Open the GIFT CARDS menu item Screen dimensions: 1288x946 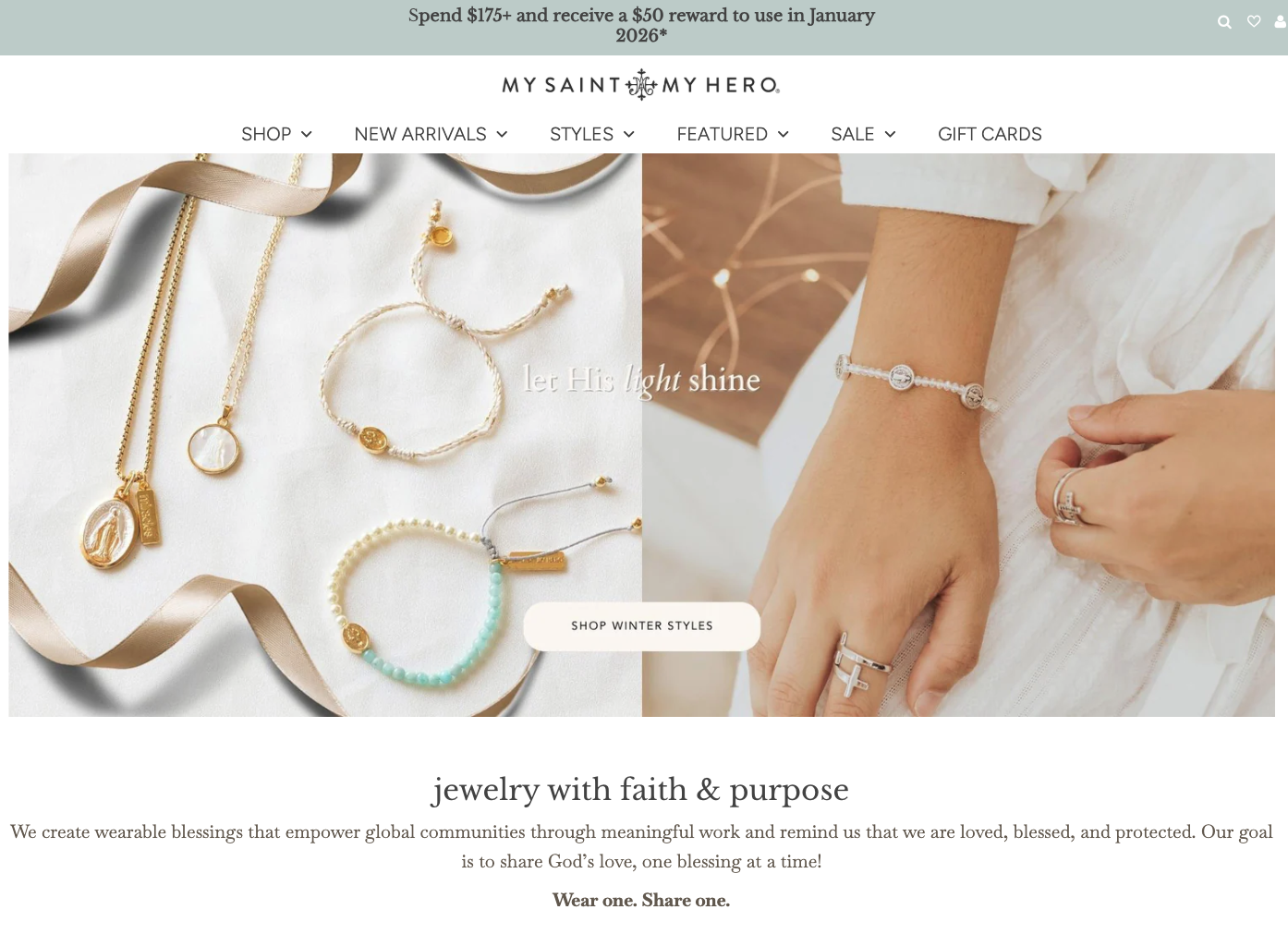pyautogui.click(x=990, y=134)
